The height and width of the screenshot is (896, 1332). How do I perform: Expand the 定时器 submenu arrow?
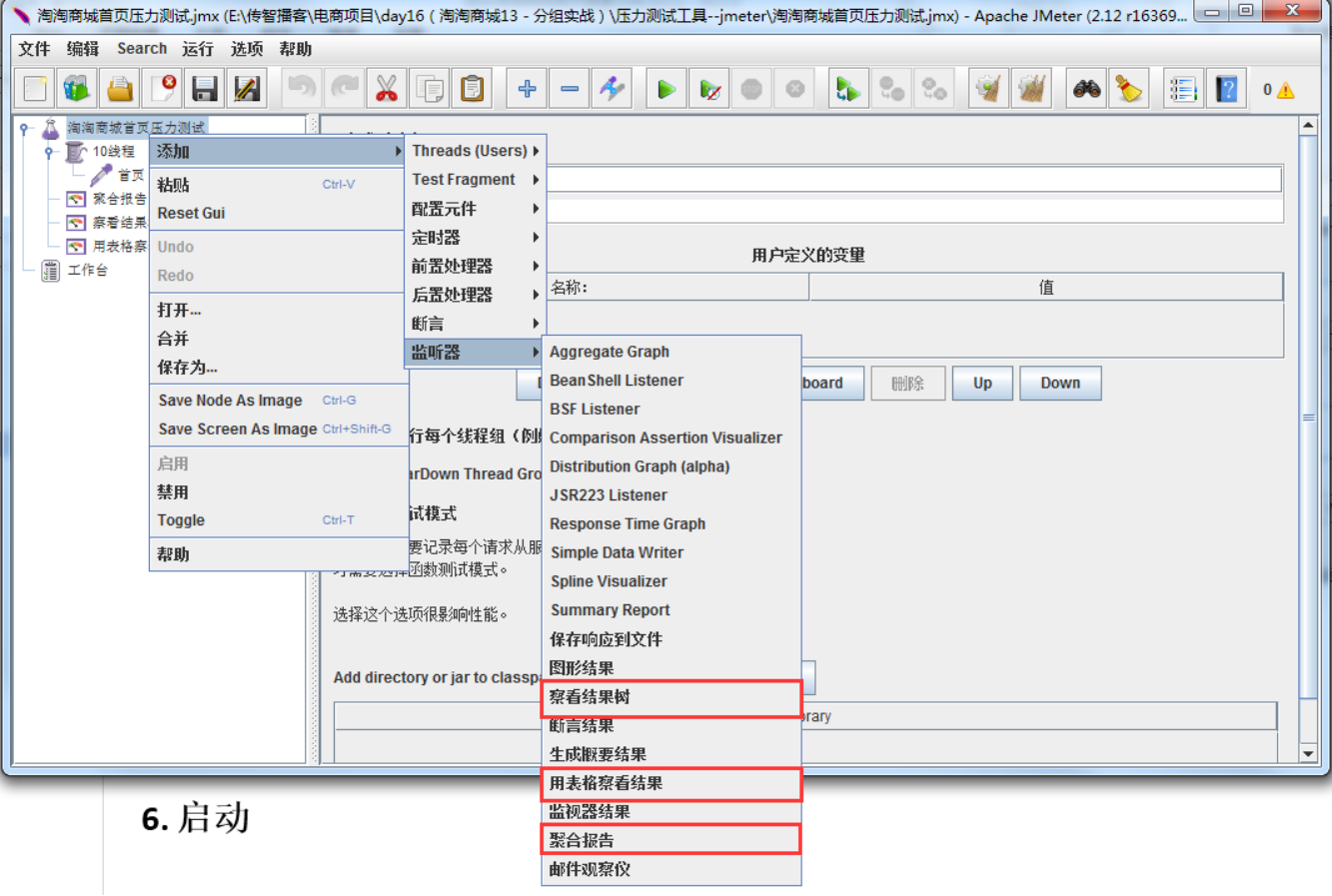(537, 238)
